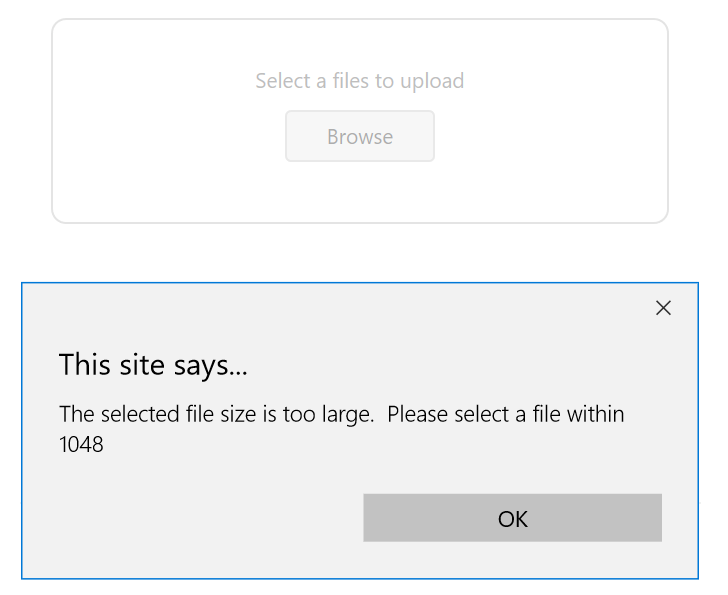Screen dimensions: 728x595
Task: Click the top edge of the alert dialog
Action: click(360, 284)
